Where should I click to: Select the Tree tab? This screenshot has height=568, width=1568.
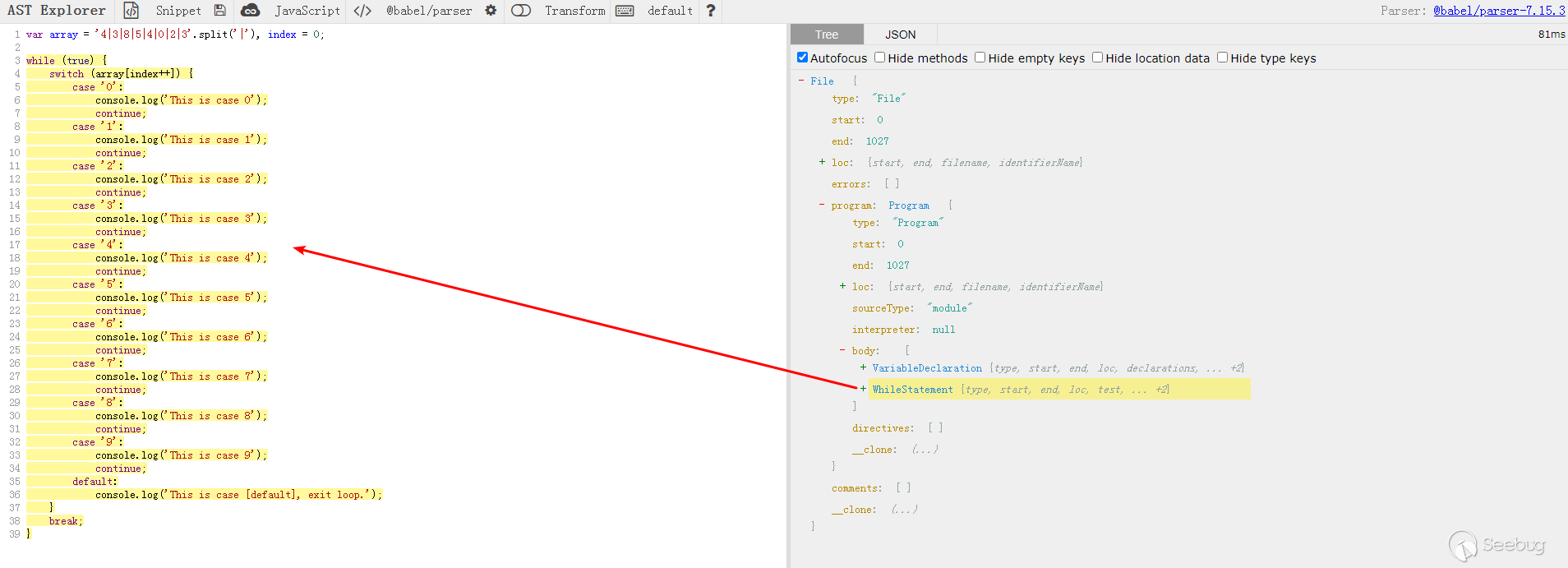827,35
